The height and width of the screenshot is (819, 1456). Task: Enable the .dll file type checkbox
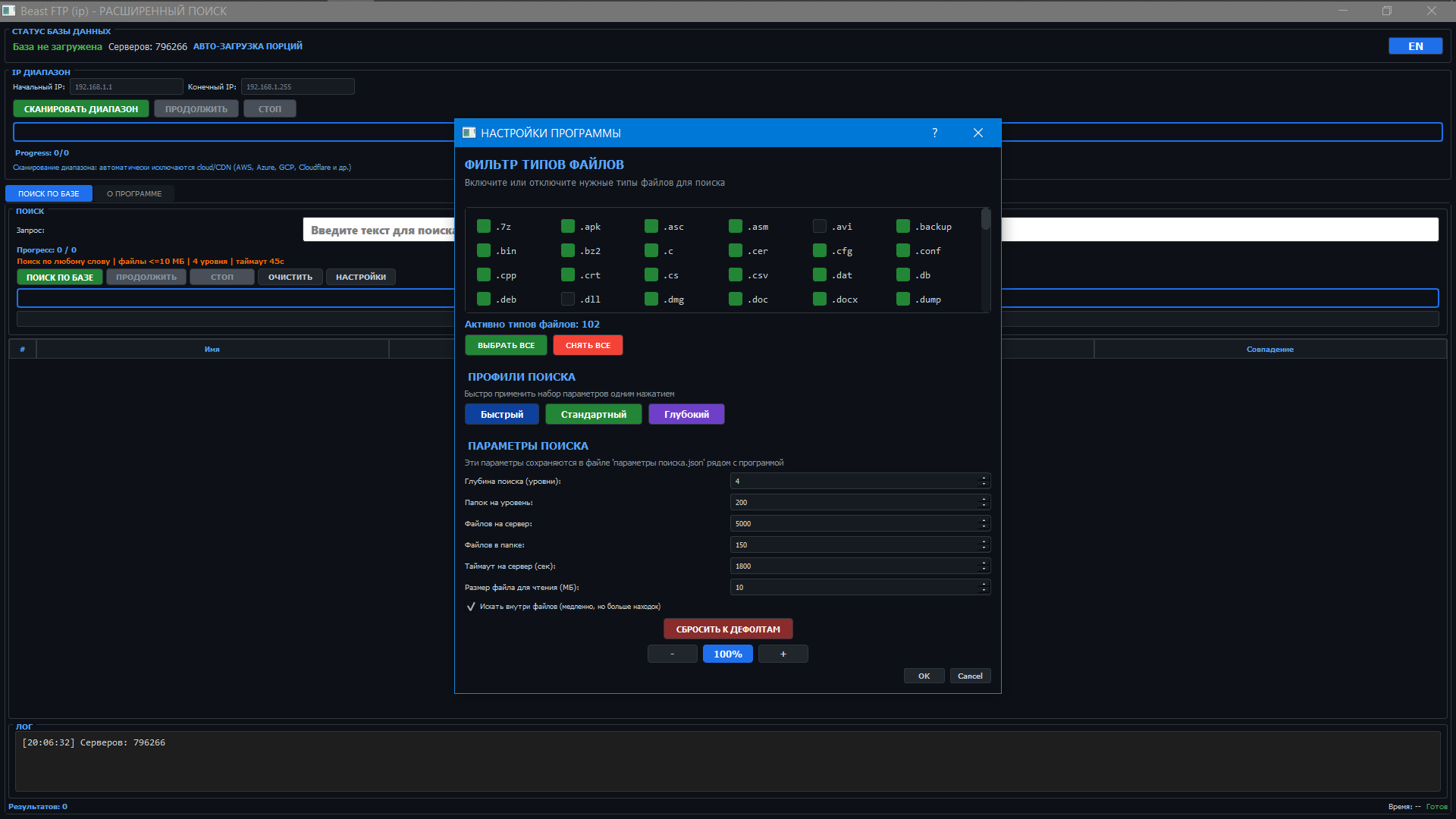tap(568, 299)
